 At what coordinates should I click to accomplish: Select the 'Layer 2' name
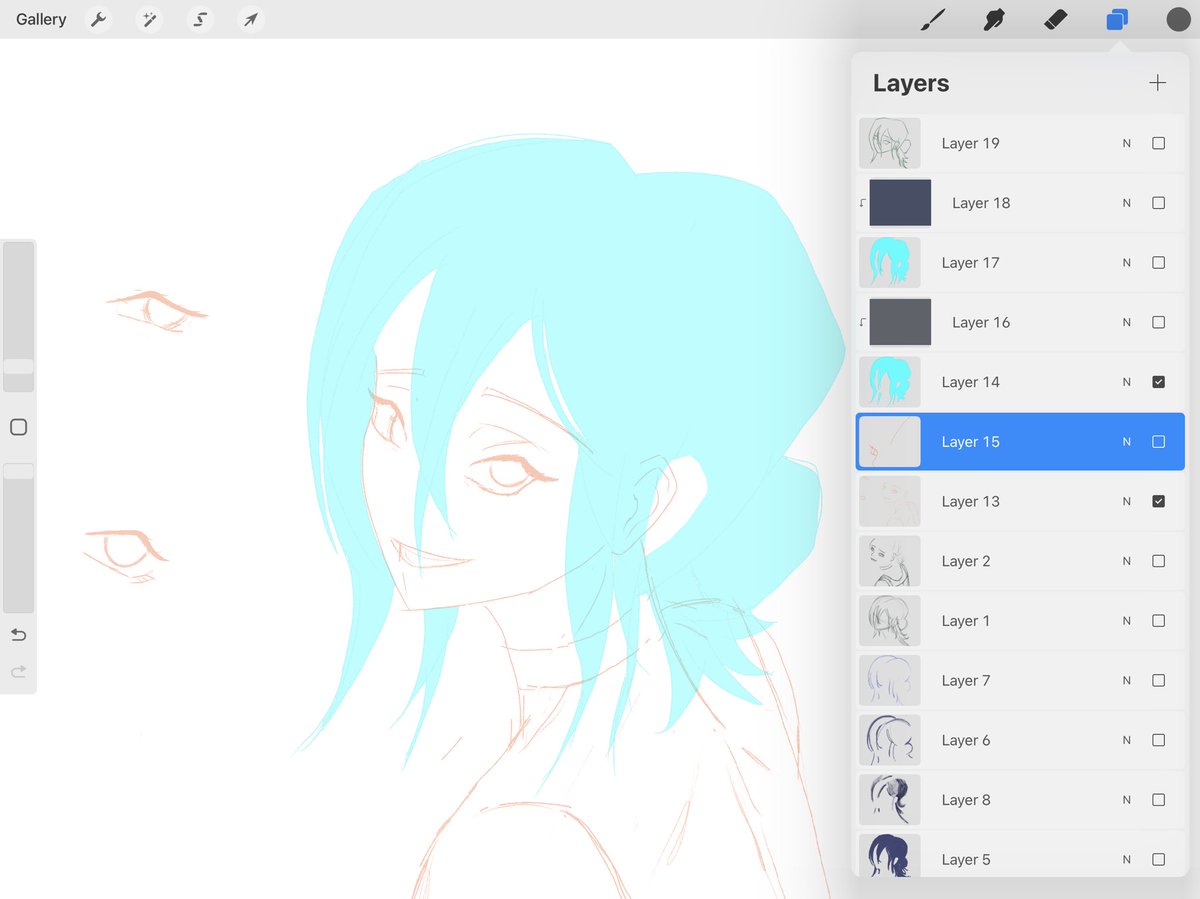pos(966,561)
